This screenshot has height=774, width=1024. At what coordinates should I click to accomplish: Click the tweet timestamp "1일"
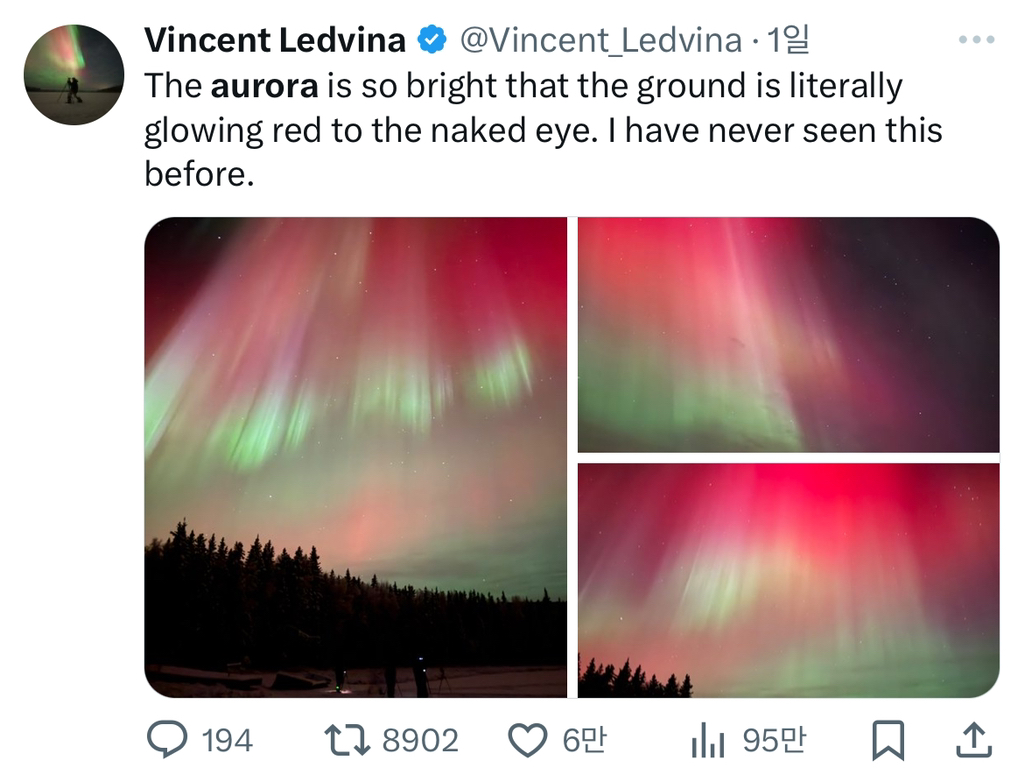click(x=786, y=40)
